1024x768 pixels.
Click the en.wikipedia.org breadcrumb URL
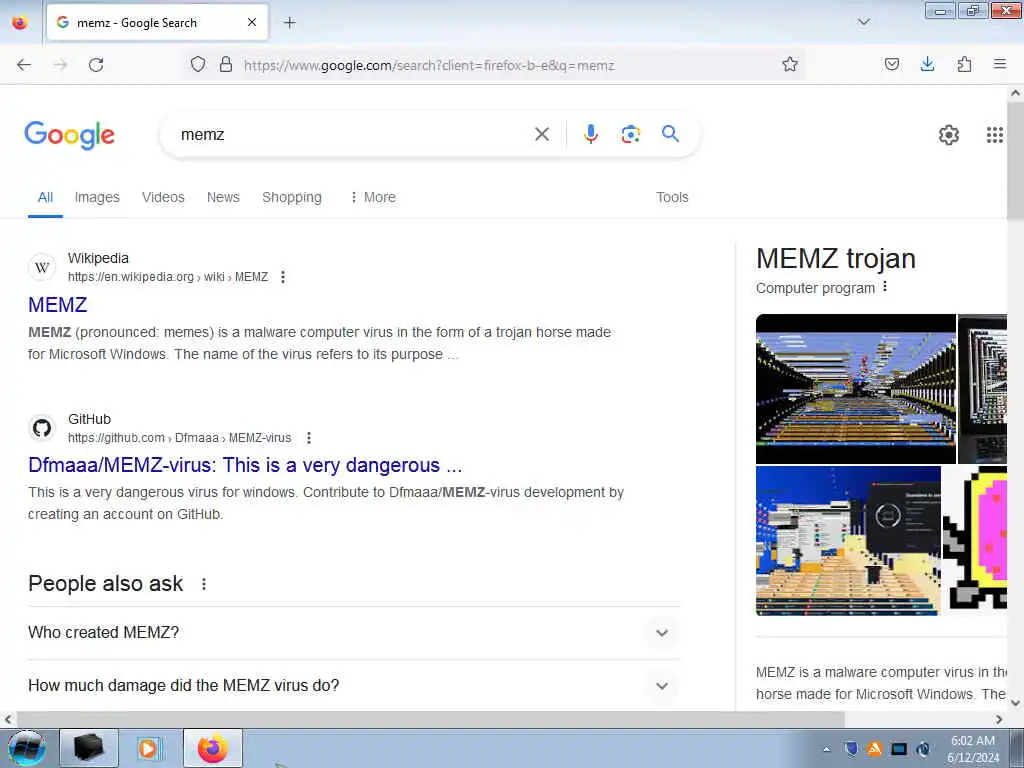coord(168,277)
